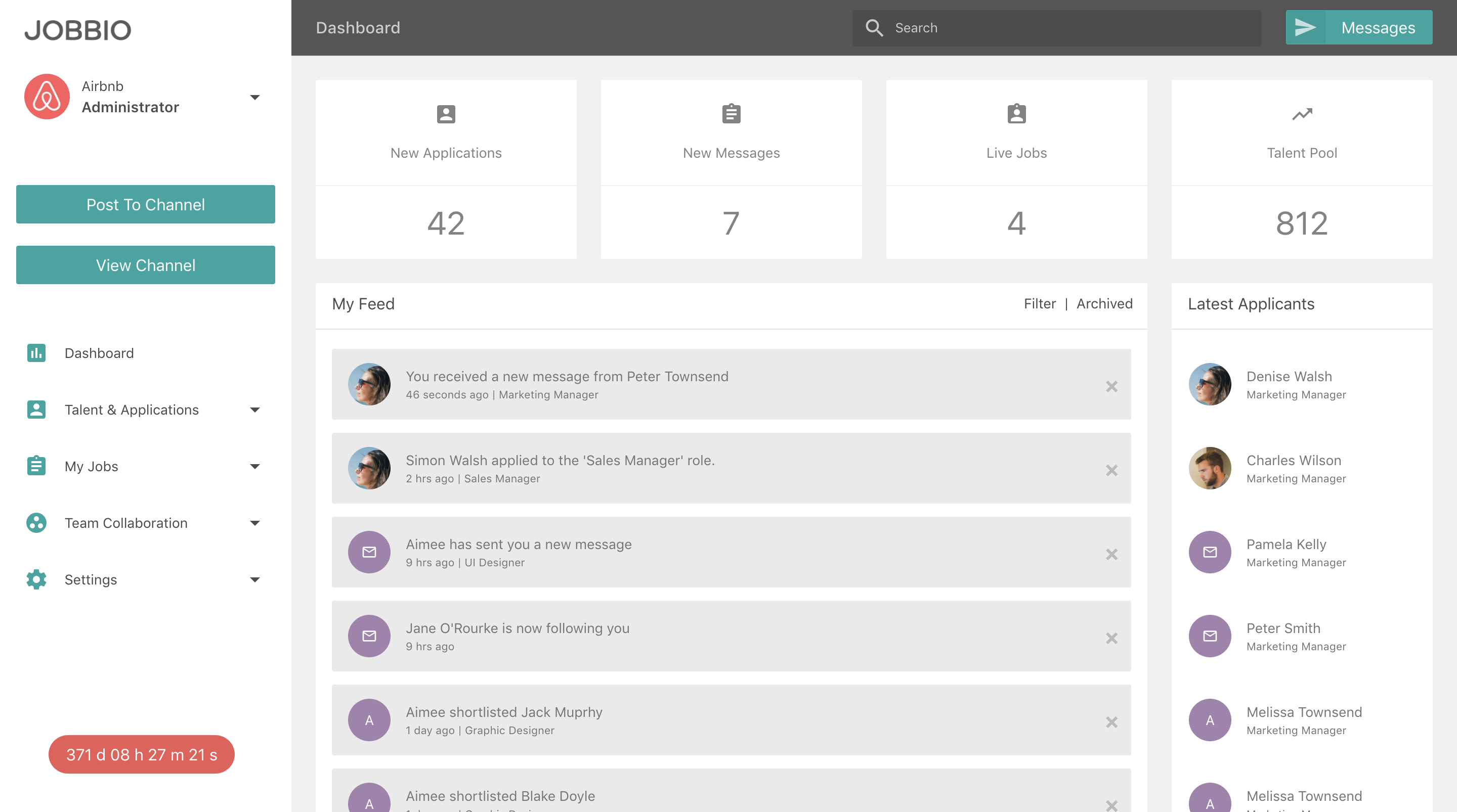Click the New Applications card icon
This screenshot has height=812, width=1457.
coord(446,114)
